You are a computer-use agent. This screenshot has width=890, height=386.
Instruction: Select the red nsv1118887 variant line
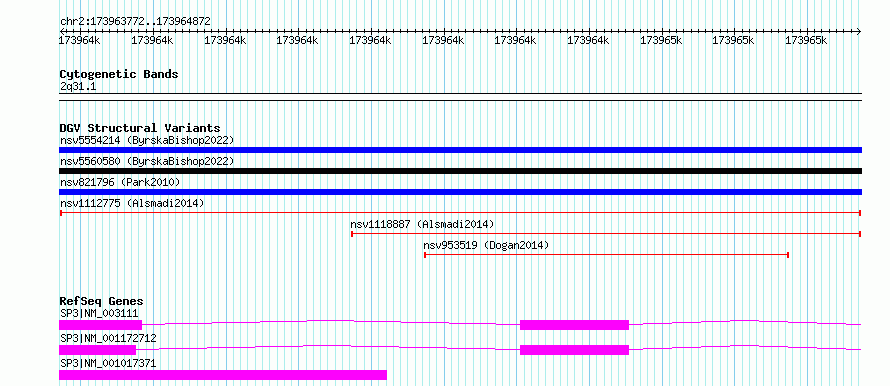click(606, 234)
